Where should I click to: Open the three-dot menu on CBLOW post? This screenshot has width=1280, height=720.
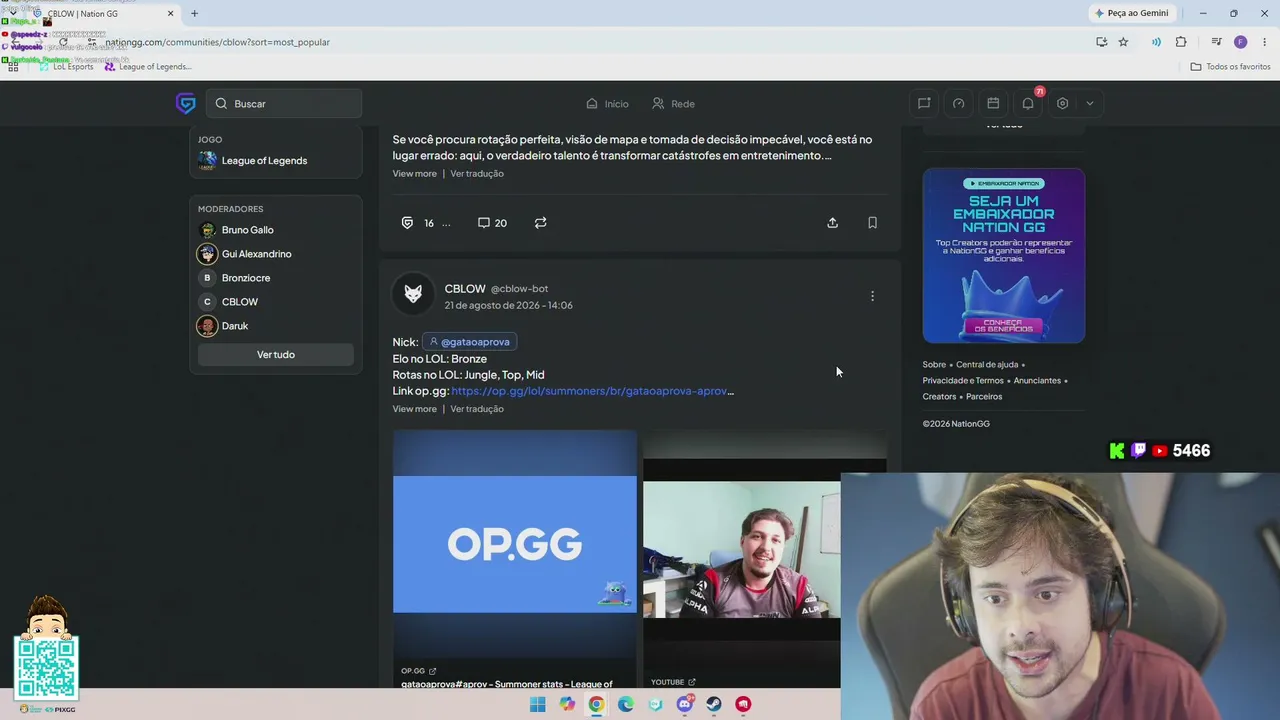coord(872,296)
